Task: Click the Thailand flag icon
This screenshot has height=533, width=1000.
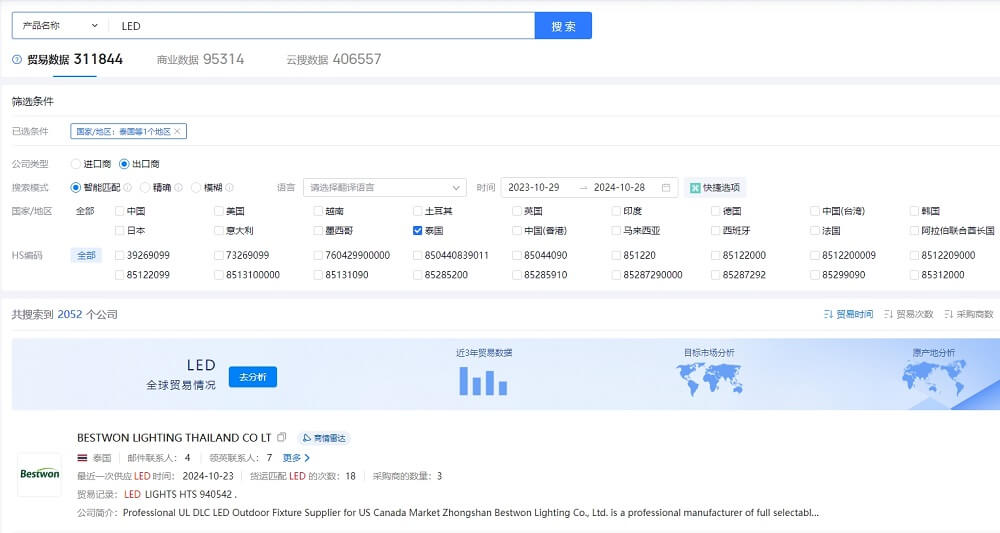Action: [x=82, y=458]
